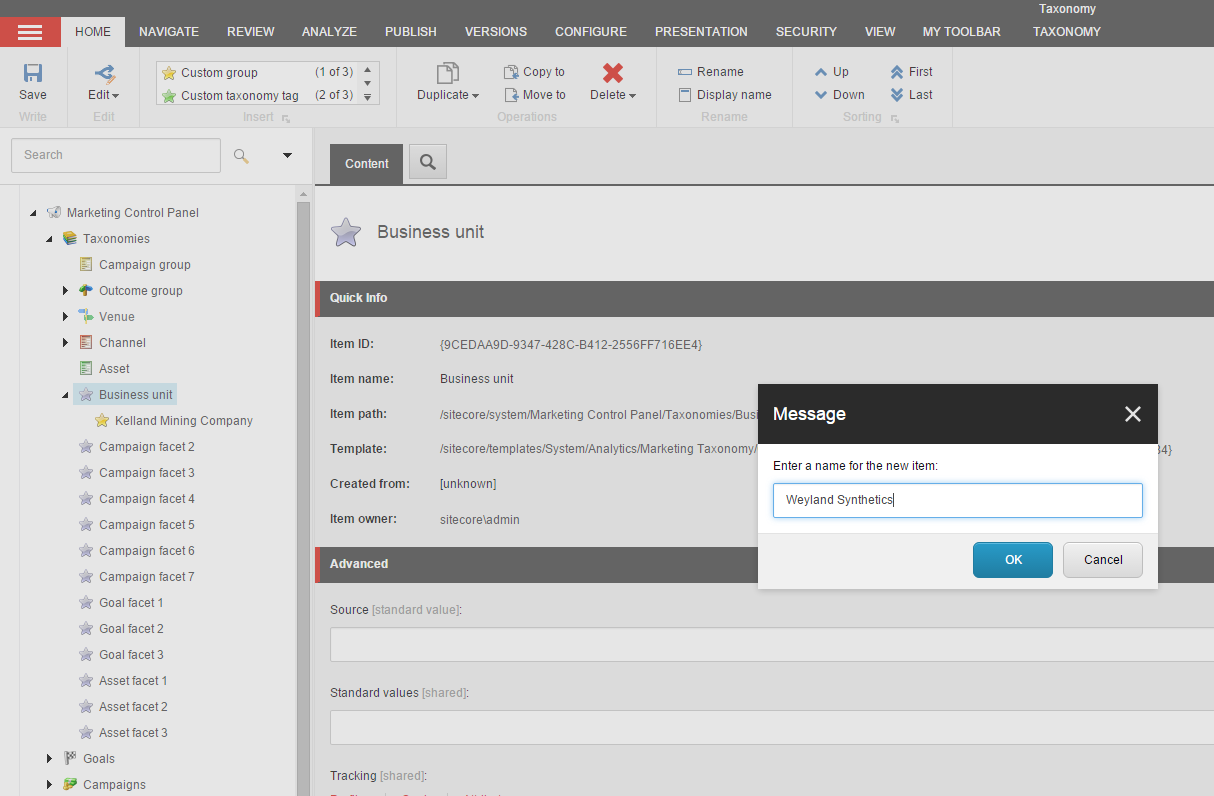Move item Up with arrow icon
Image resolution: width=1214 pixels, height=796 pixels.
[x=821, y=72]
